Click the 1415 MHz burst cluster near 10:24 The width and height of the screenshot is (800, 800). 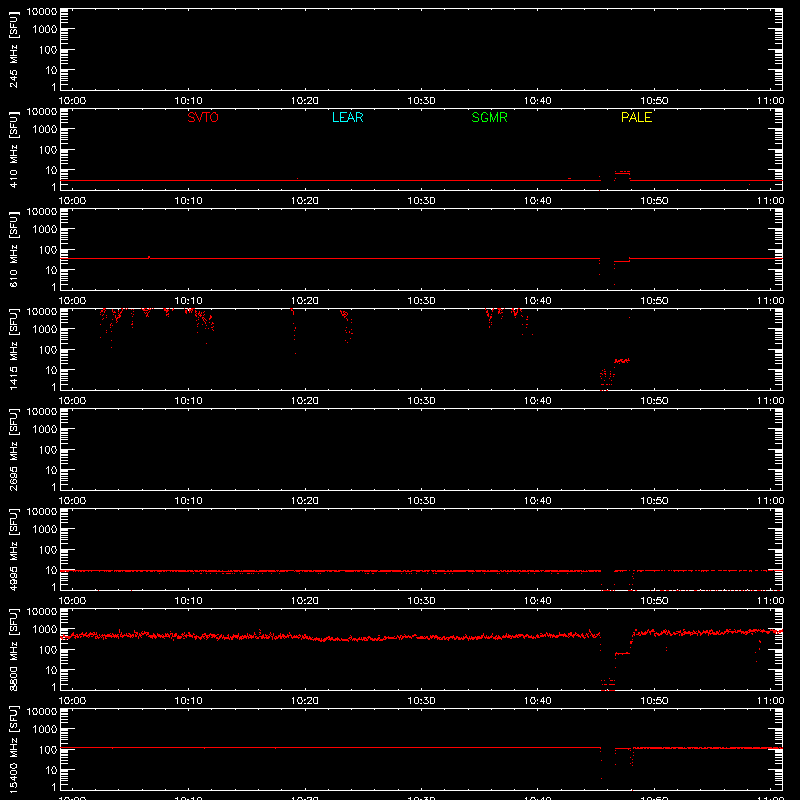pyautogui.click(x=346, y=326)
